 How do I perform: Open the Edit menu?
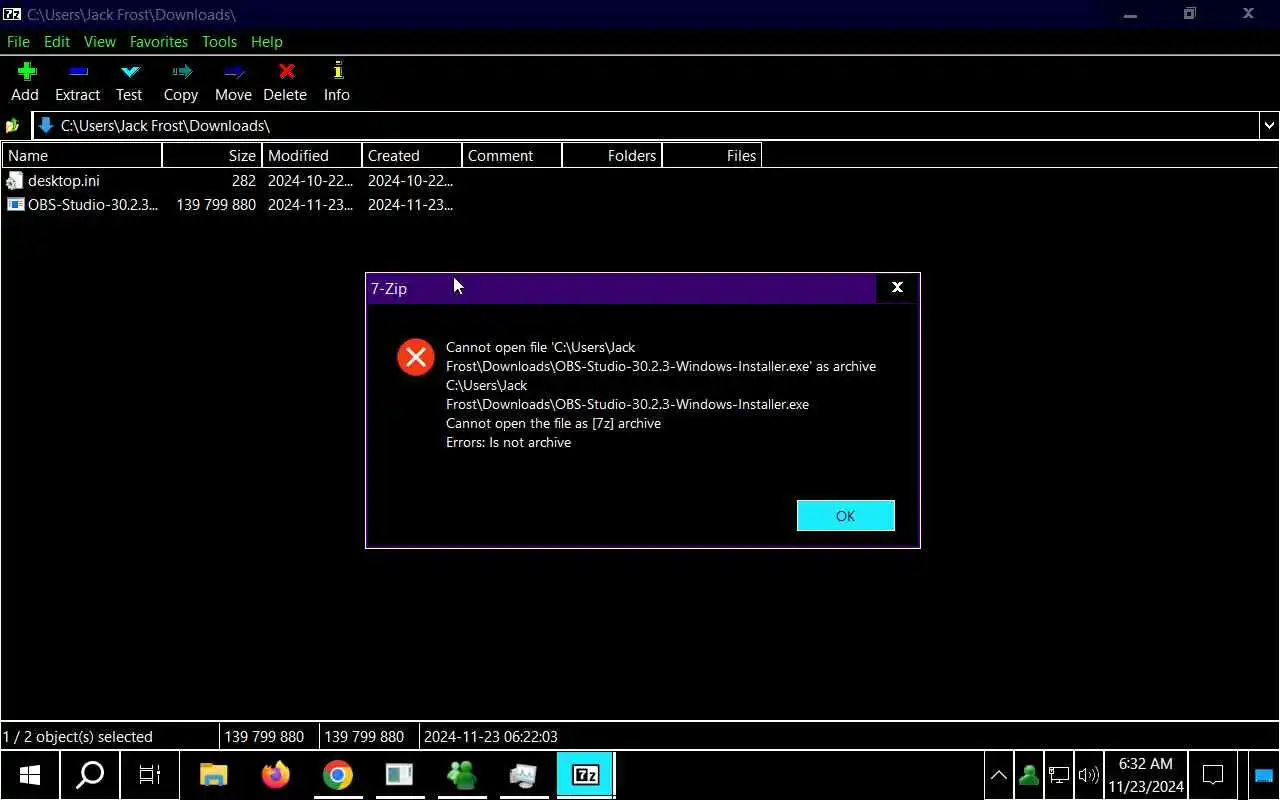point(57,42)
